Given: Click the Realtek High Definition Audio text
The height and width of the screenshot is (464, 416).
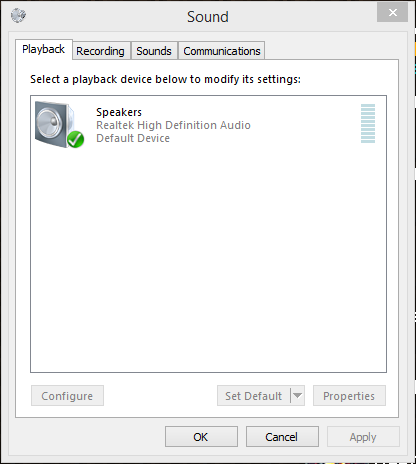Looking at the screenshot, I should pos(173,125).
